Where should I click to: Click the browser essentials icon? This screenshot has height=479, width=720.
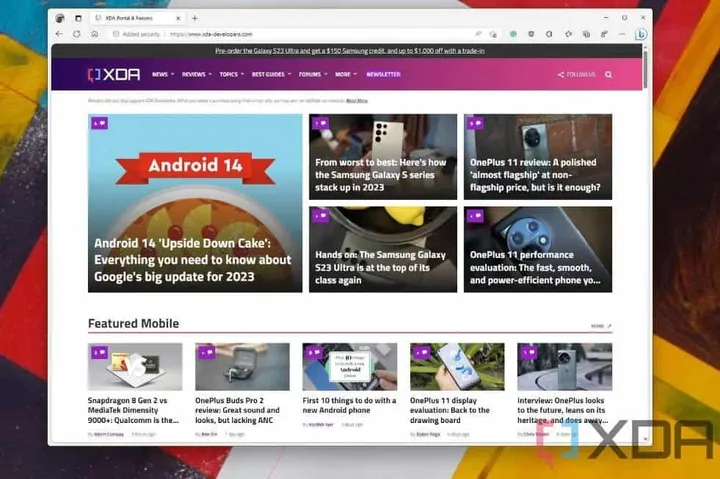[549, 34]
